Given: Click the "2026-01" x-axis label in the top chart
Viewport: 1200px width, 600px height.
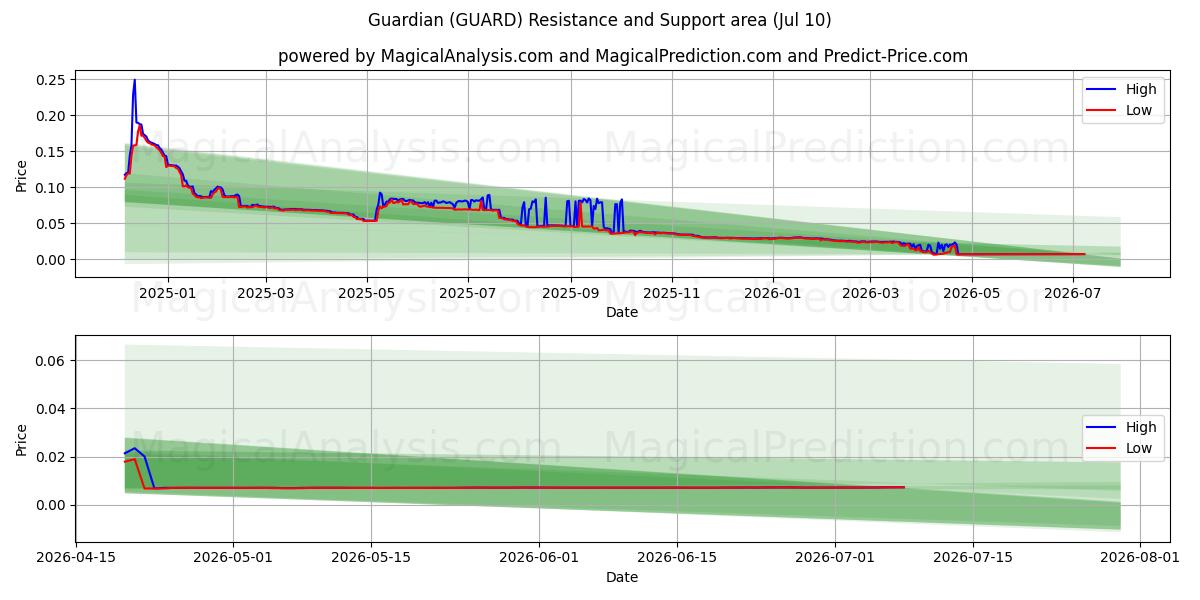Looking at the screenshot, I should click(773, 294).
